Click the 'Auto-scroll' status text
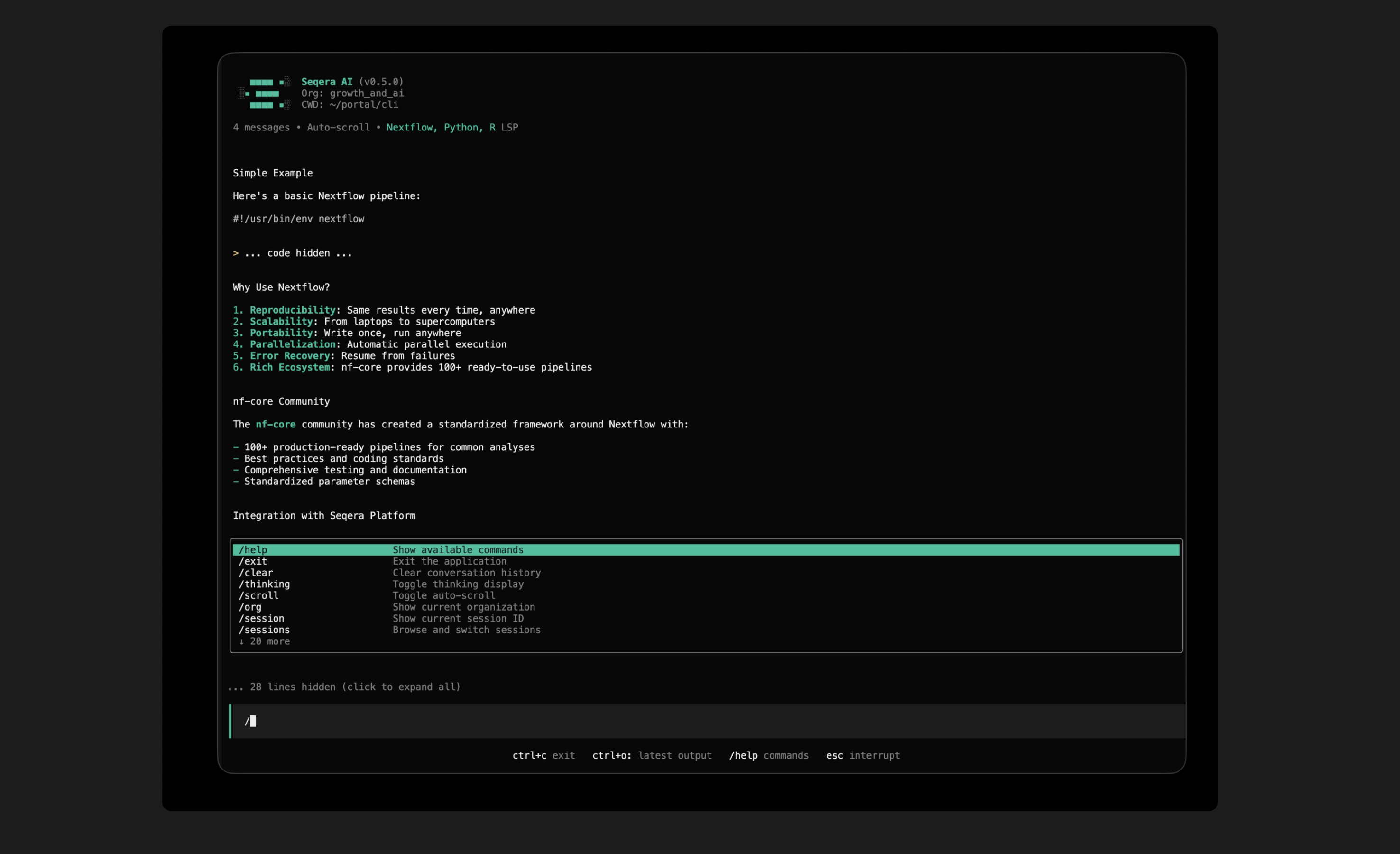 (338, 127)
